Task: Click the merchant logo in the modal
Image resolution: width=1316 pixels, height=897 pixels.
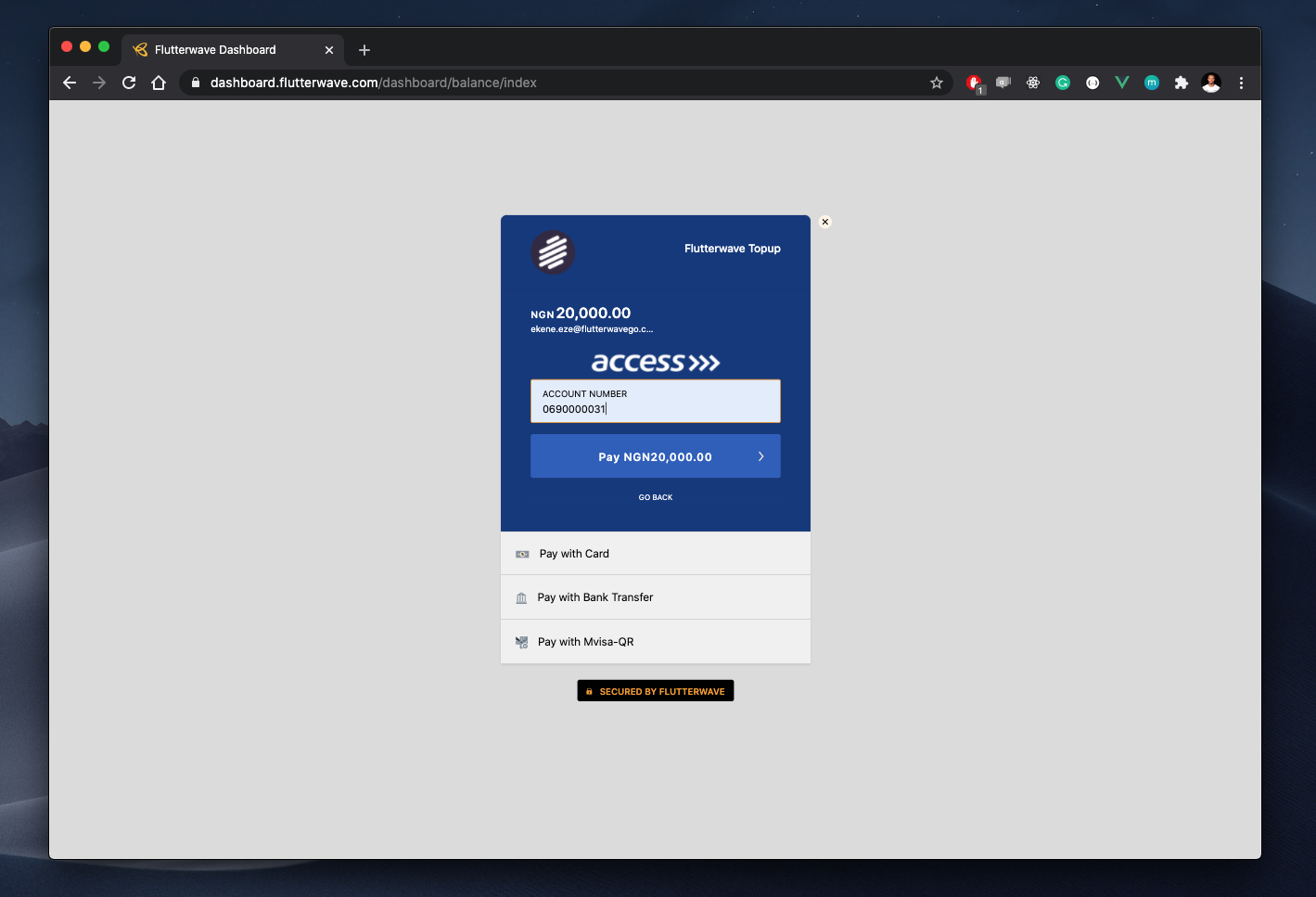Action: (x=553, y=252)
